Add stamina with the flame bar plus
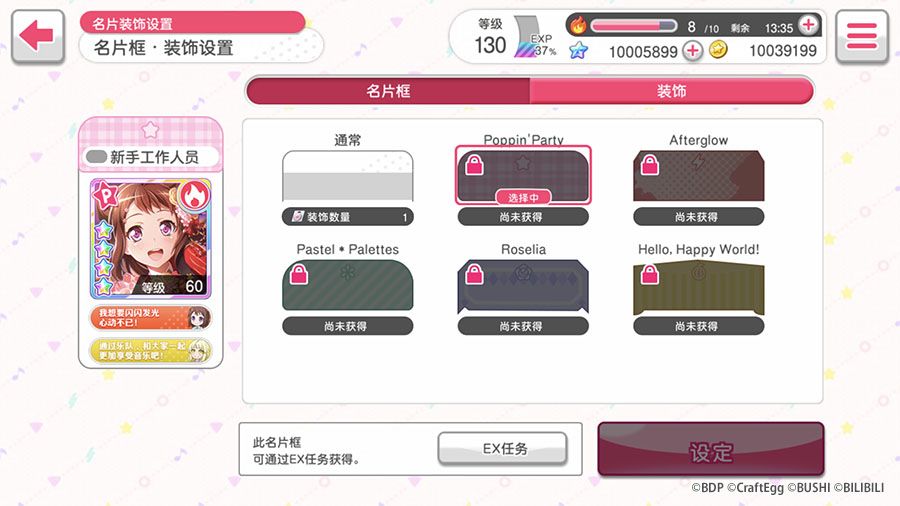Screen dimensions: 900x506 click(808, 25)
